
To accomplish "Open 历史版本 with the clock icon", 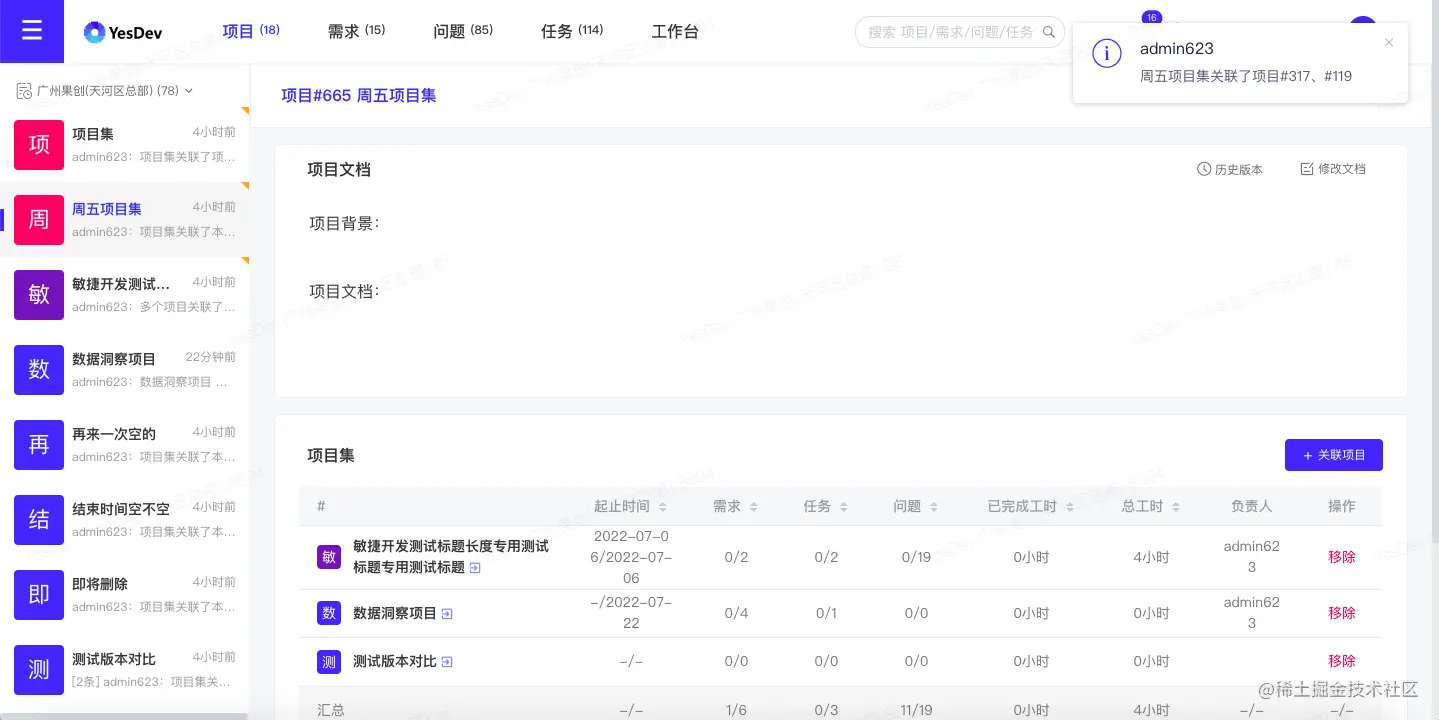I will pos(1229,168).
